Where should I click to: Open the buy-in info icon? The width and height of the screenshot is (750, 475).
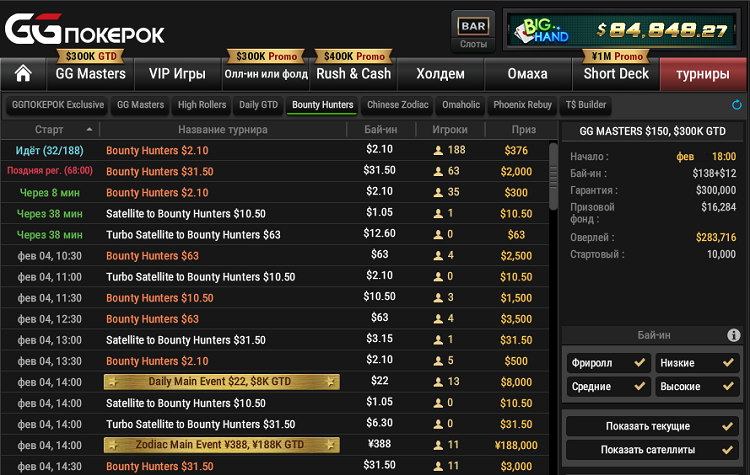tap(733, 335)
